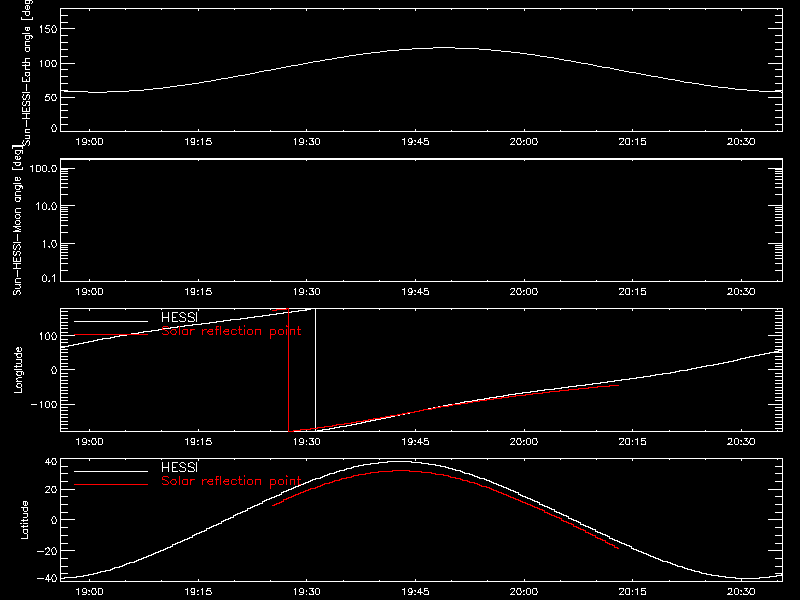Screen dimensions: 800x600
Task: Click 19:00 tick under Earth angle plot
Action: coord(89,142)
